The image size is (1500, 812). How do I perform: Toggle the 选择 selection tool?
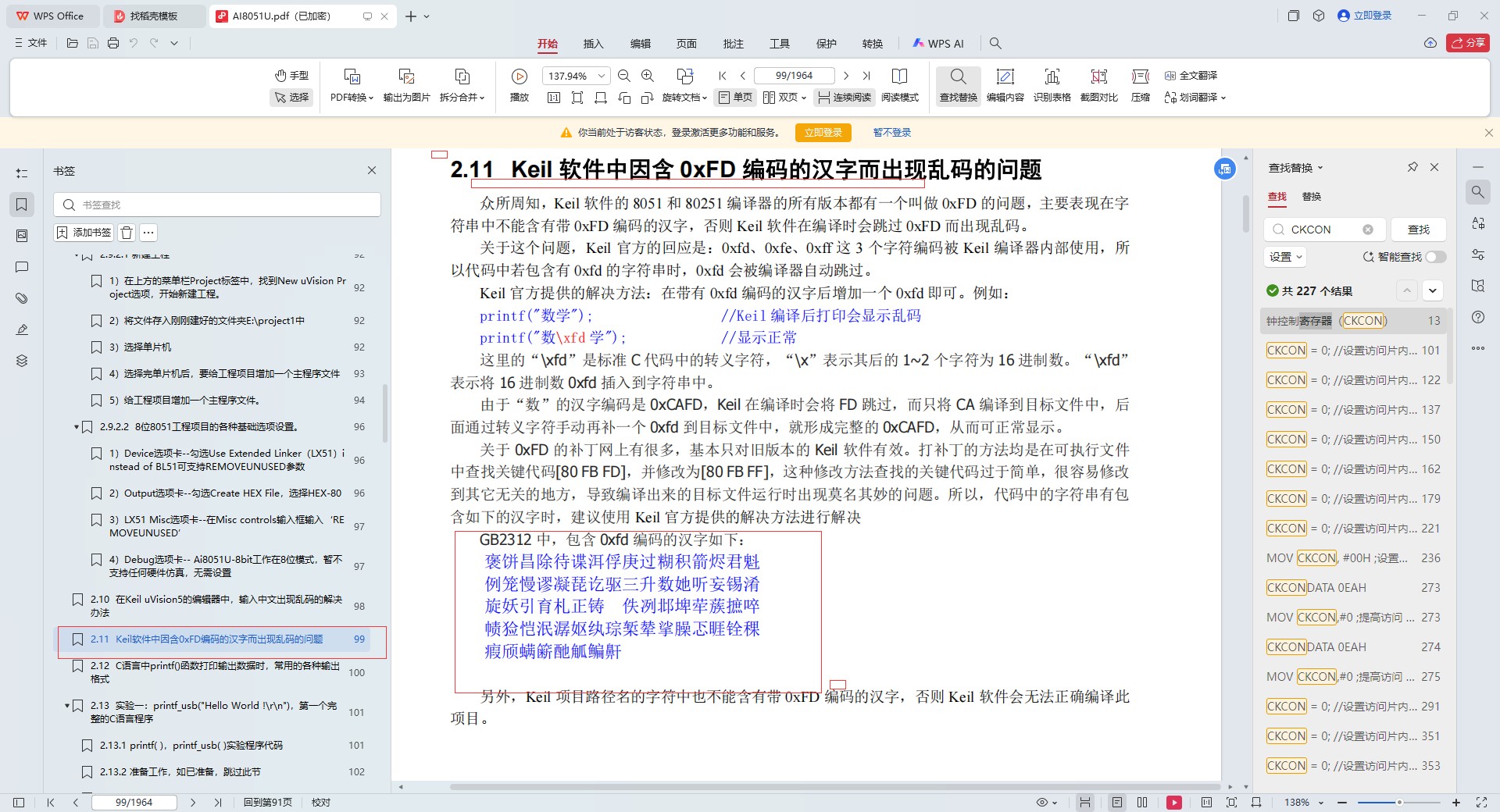[291, 98]
